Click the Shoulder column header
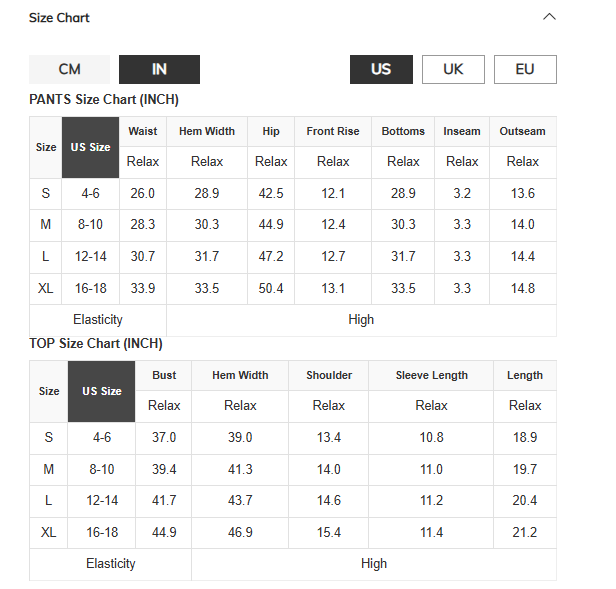This screenshot has width=616, height=589. coord(329,375)
